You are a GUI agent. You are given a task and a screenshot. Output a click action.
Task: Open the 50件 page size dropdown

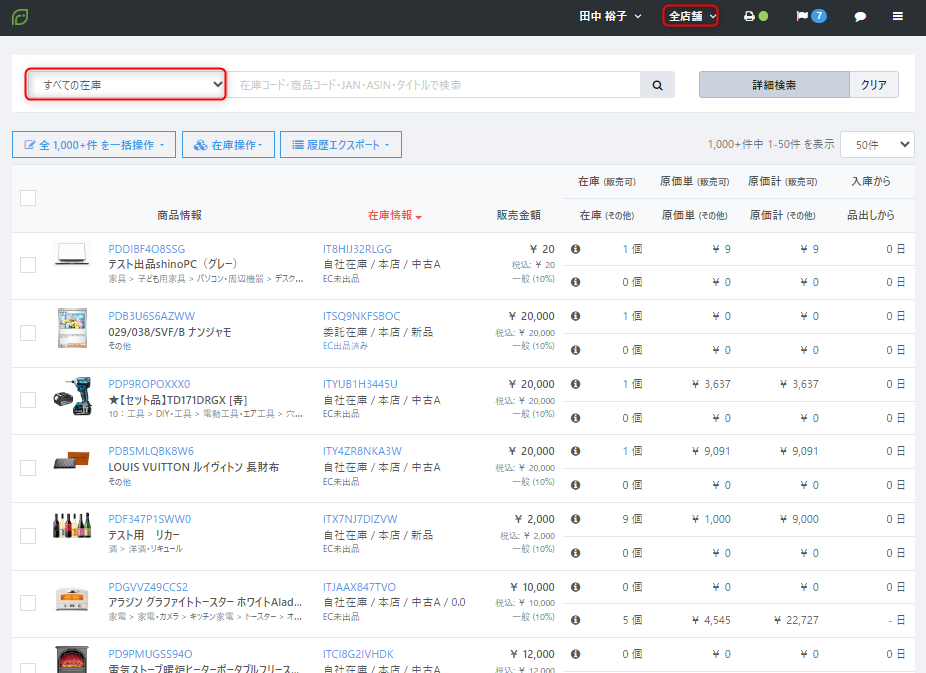pos(877,144)
